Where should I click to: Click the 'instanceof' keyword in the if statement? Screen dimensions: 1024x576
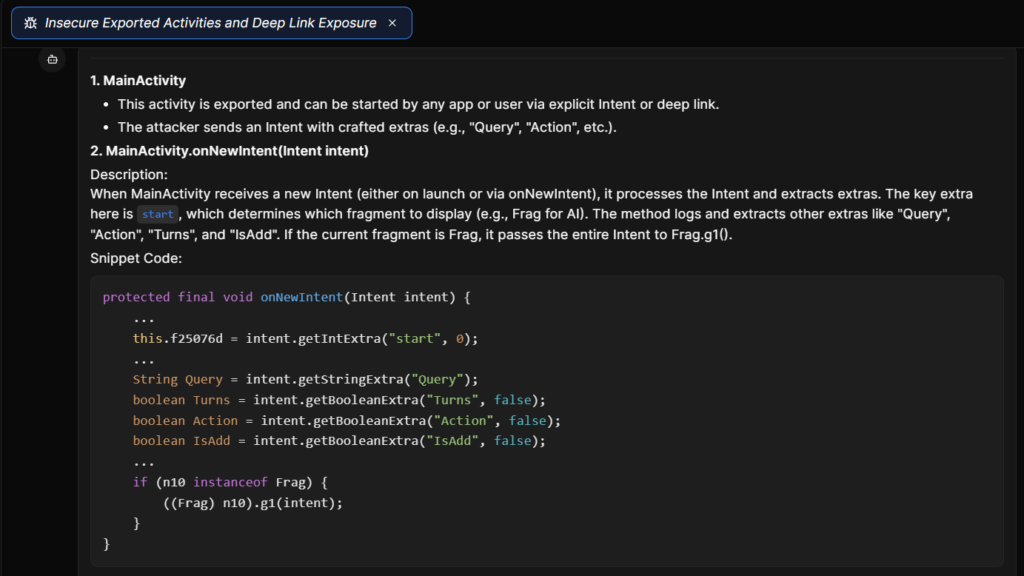tap(230, 482)
